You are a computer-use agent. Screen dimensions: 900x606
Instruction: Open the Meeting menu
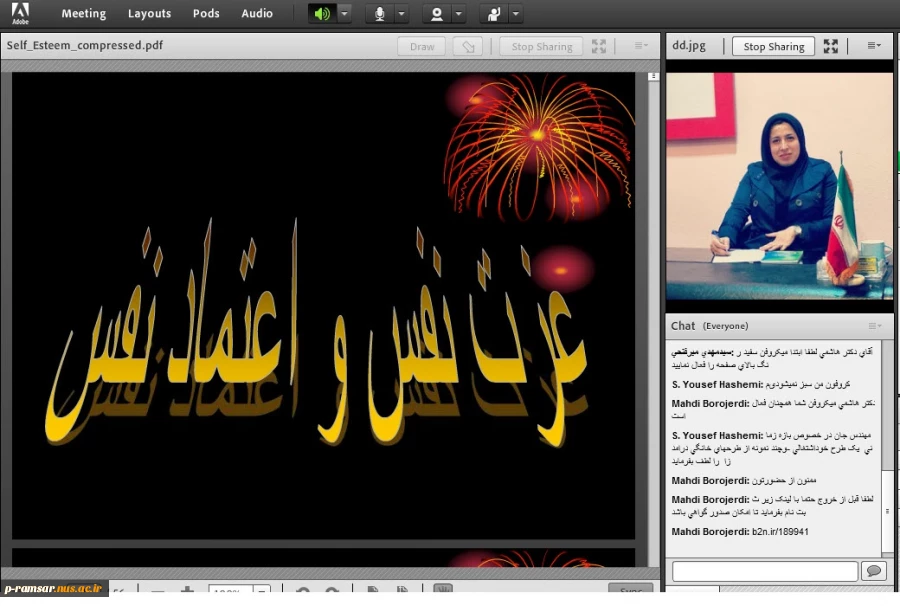pyautogui.click(x=84, y=13)
